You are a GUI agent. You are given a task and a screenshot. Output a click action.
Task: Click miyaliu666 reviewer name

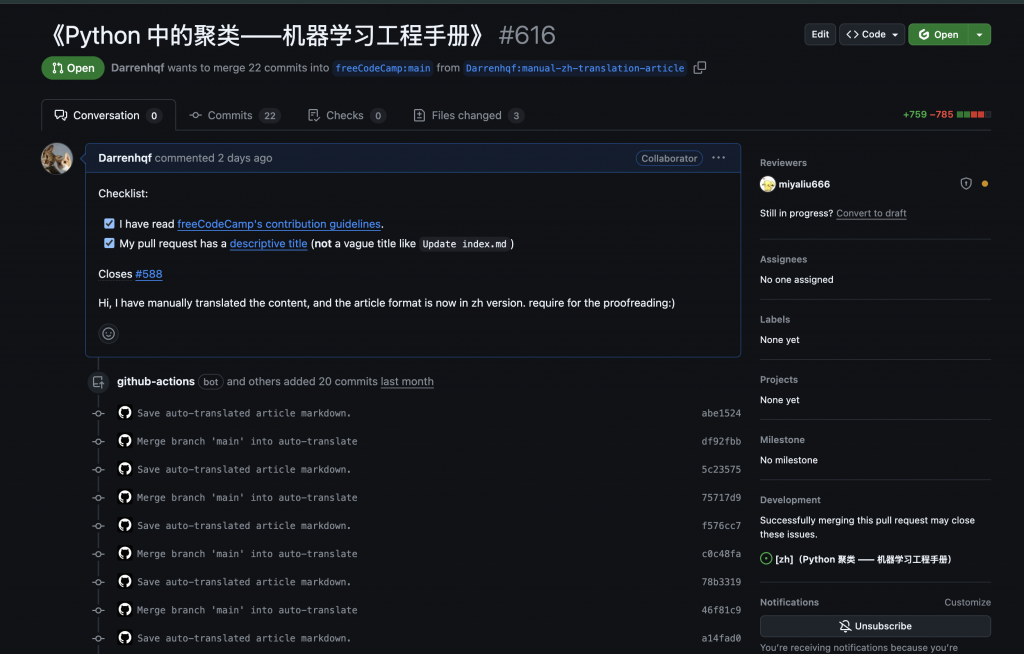click(804, 184)
